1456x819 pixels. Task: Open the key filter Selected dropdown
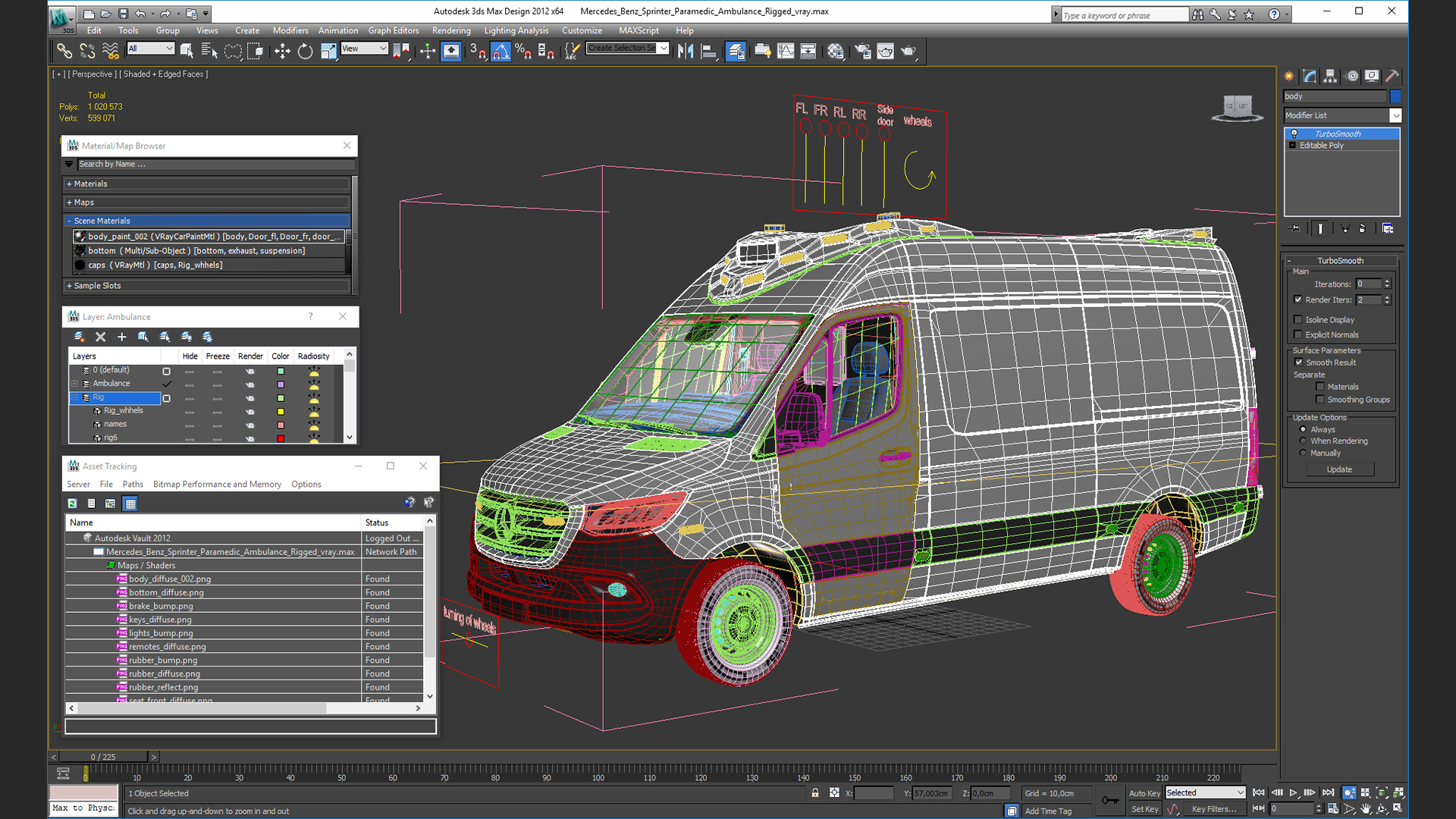1206,792
